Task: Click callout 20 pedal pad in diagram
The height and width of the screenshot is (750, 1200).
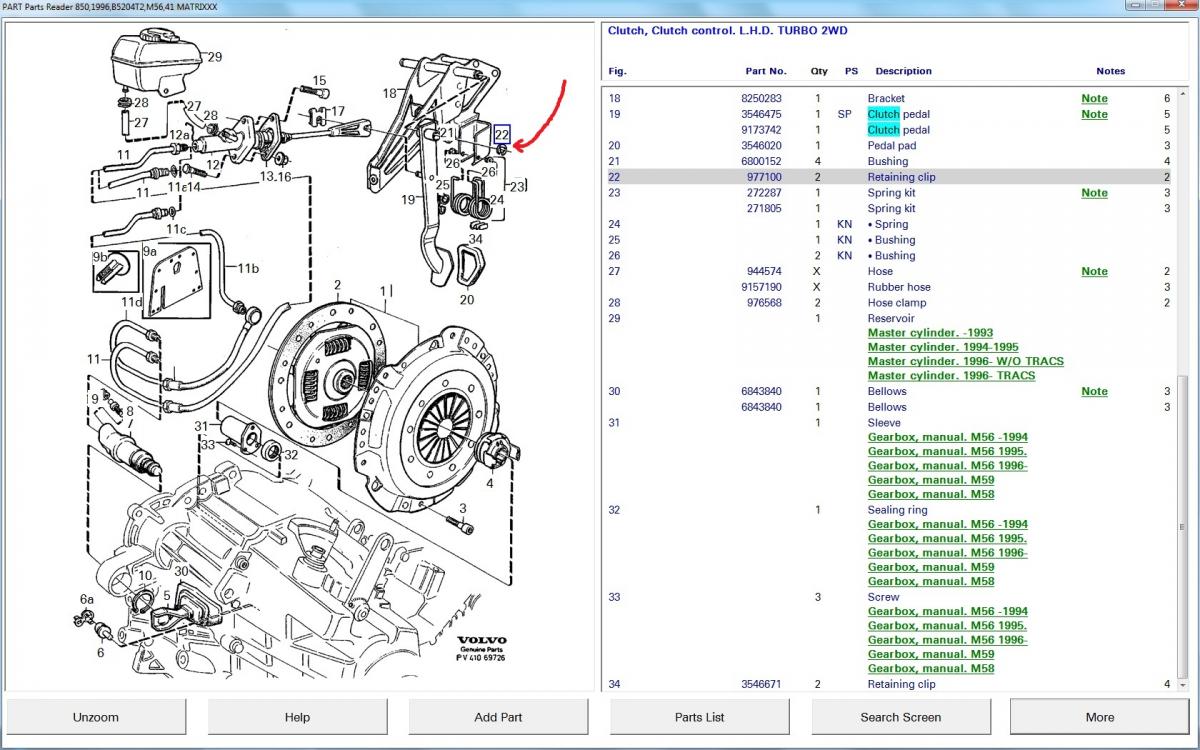Action: 467,299
